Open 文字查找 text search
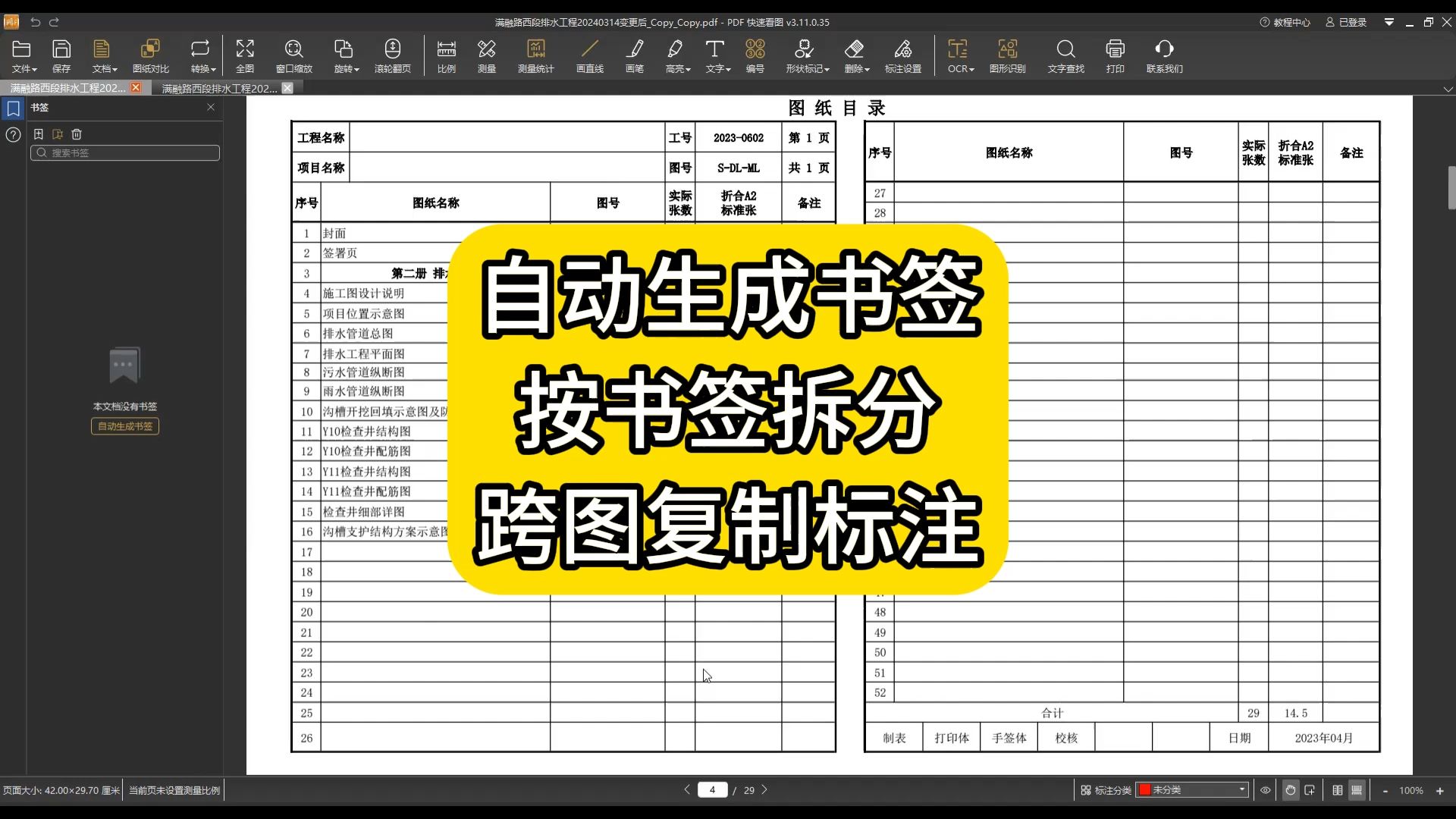Viewport: 1456px width, 819px height. (x=1065, y=55)
